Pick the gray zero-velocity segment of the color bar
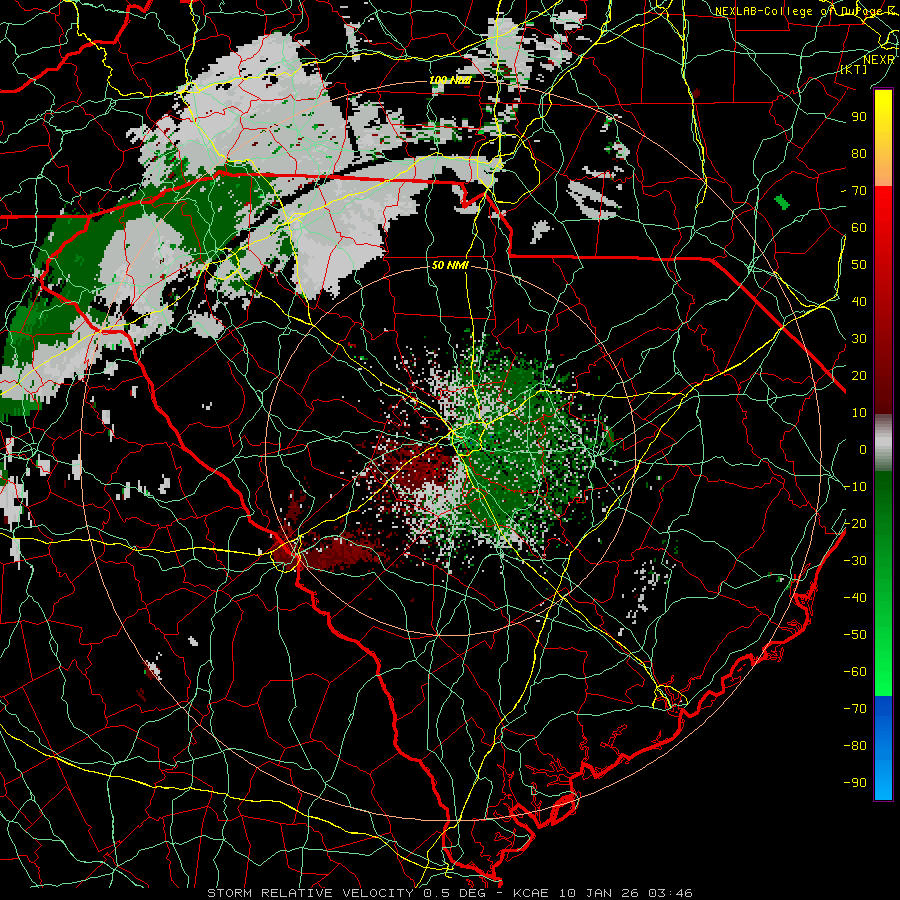This screenshot has width=900, height=900. [x=883, y=443]
